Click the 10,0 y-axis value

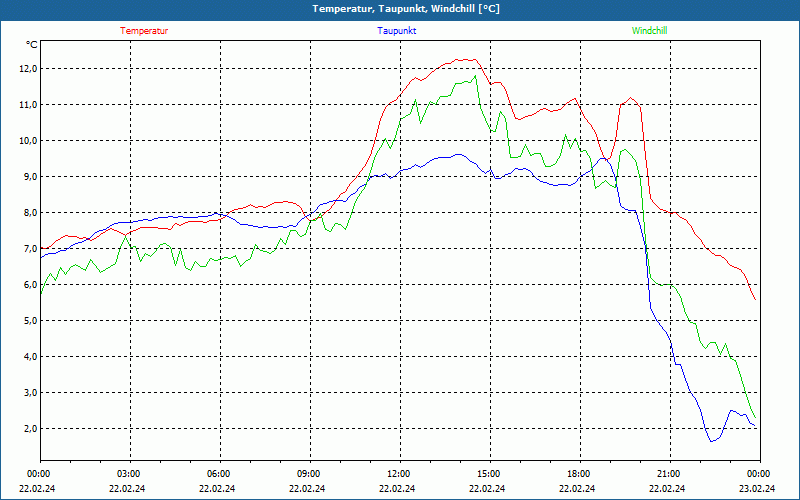(x=29, y=141)
